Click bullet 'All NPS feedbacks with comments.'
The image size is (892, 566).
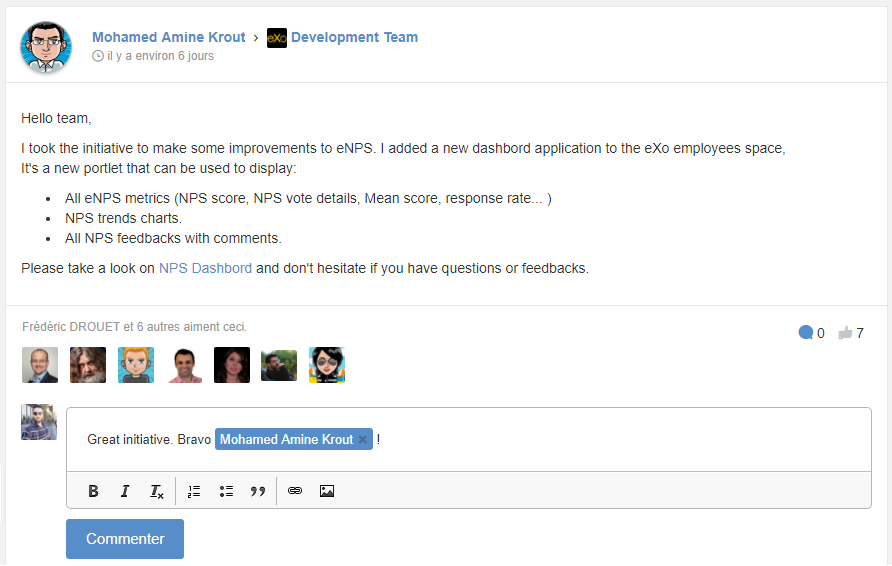(173, 238)
